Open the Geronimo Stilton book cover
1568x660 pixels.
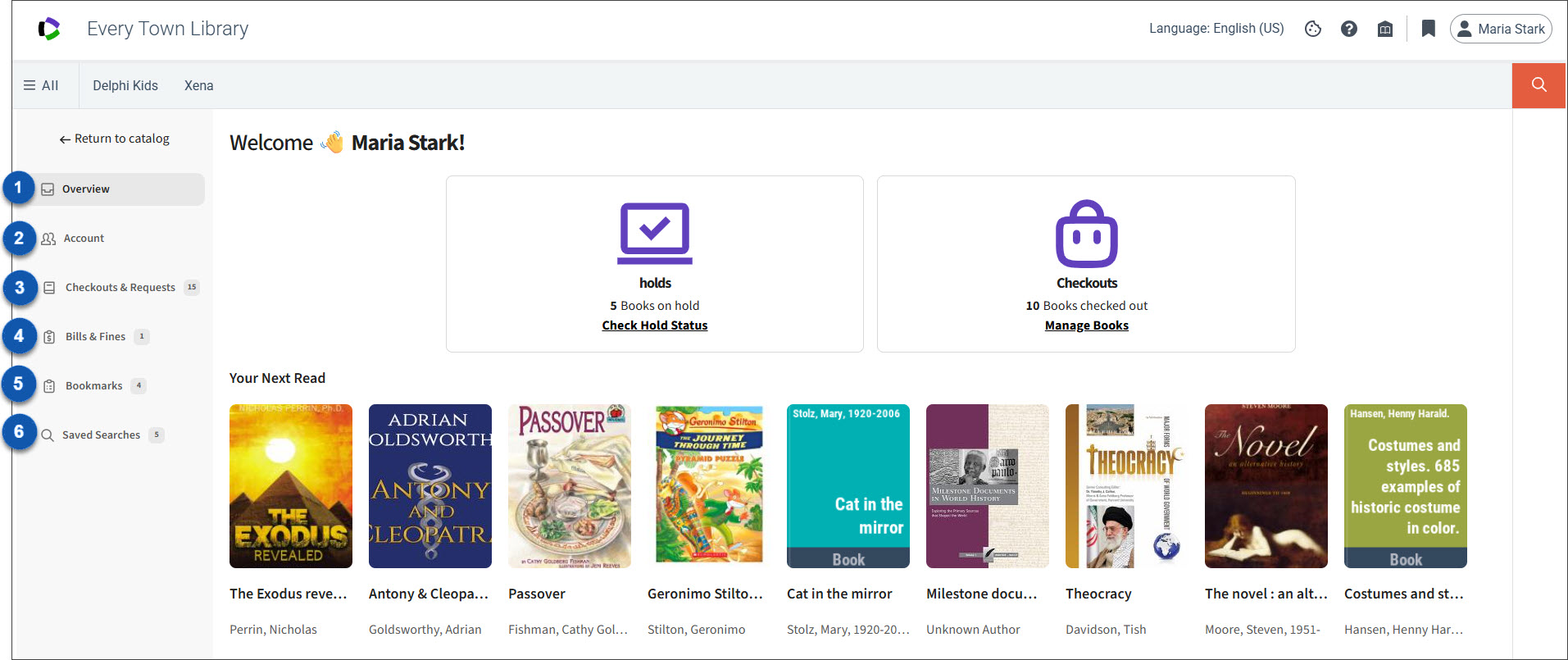pos(709,486)
